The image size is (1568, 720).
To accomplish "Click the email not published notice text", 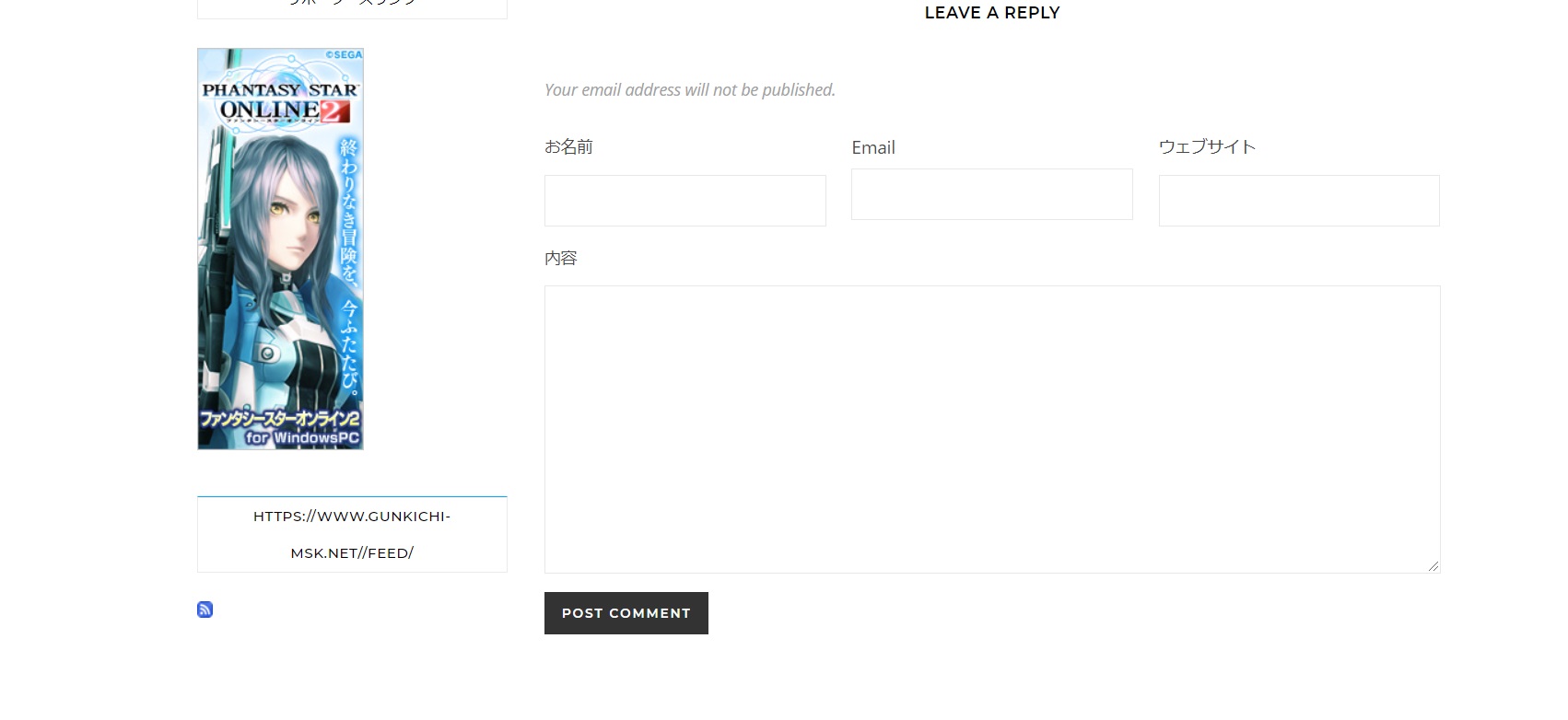I will click(689, 90).
